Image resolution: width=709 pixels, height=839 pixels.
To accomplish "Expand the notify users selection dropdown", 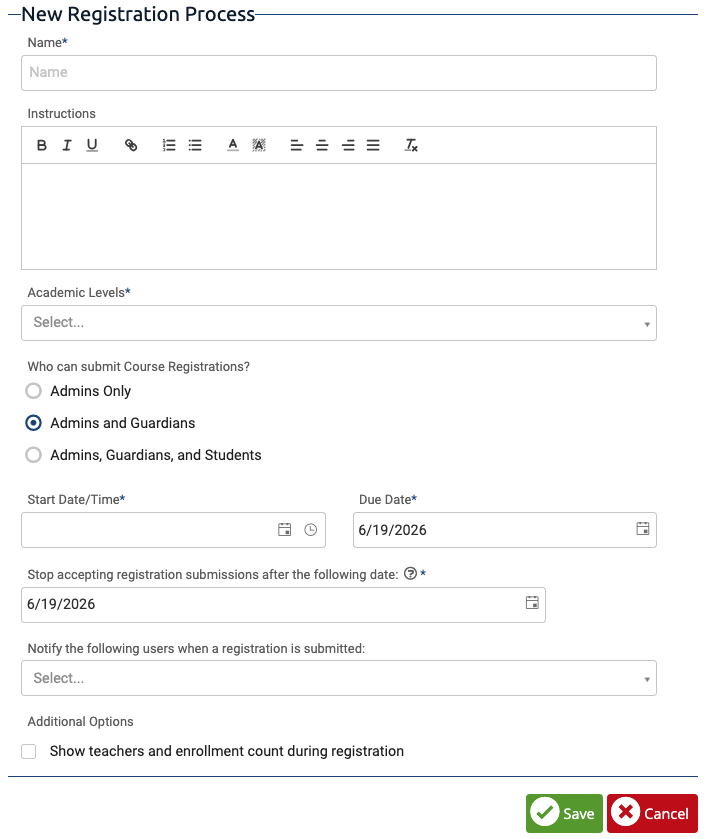I will tap(338, 678).
